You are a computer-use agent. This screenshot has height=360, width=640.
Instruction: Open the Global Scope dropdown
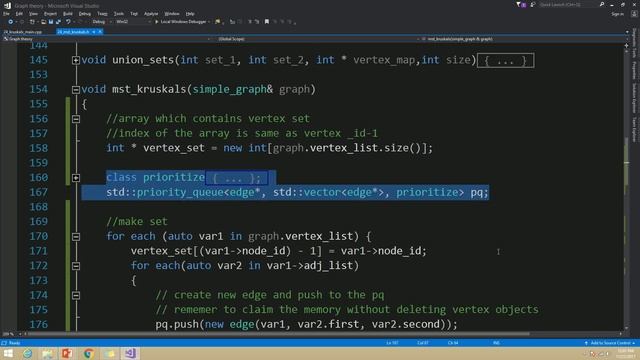(316, 39)
